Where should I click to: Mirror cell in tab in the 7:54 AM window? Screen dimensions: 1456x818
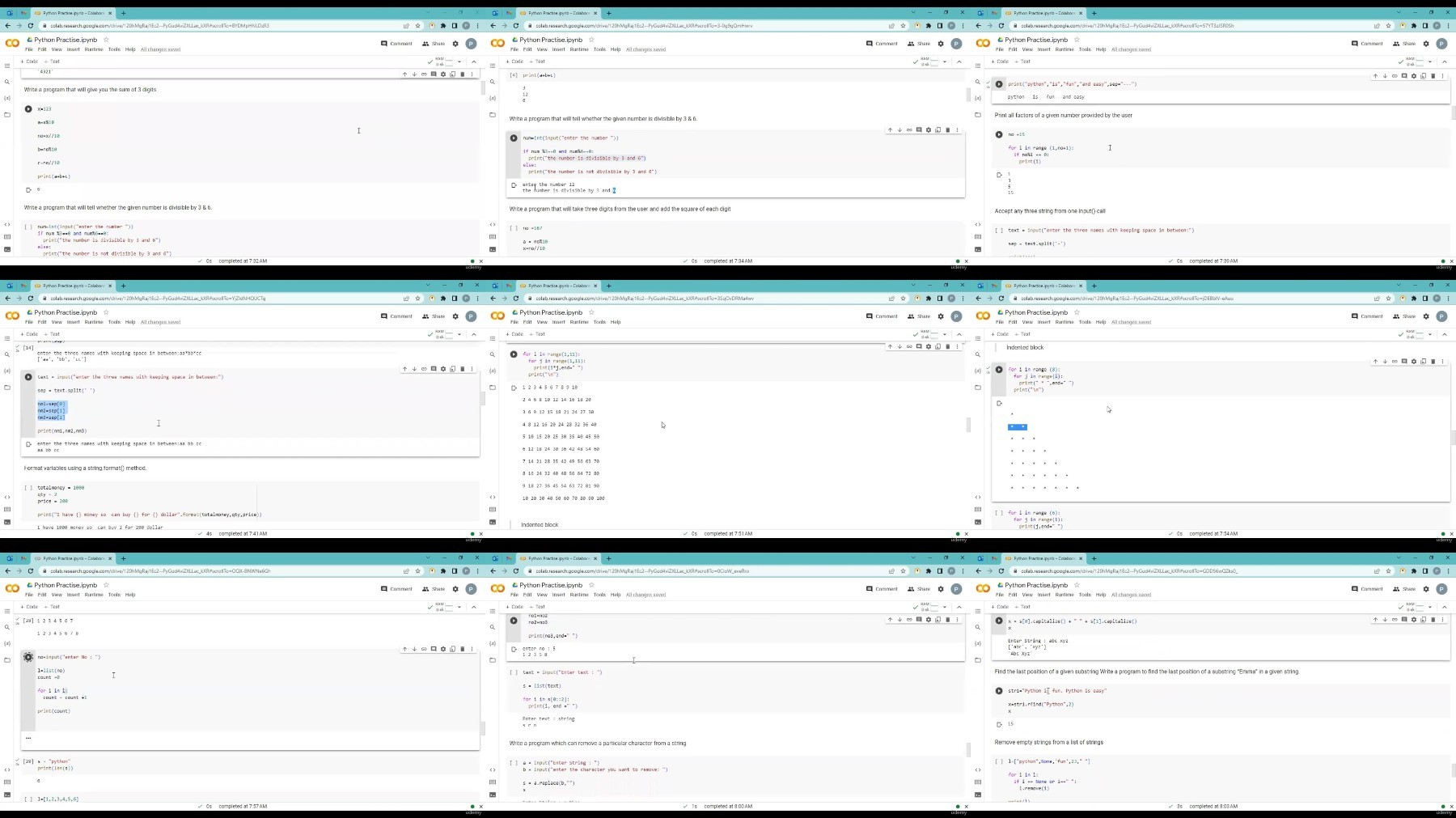tap(1424, 361)
